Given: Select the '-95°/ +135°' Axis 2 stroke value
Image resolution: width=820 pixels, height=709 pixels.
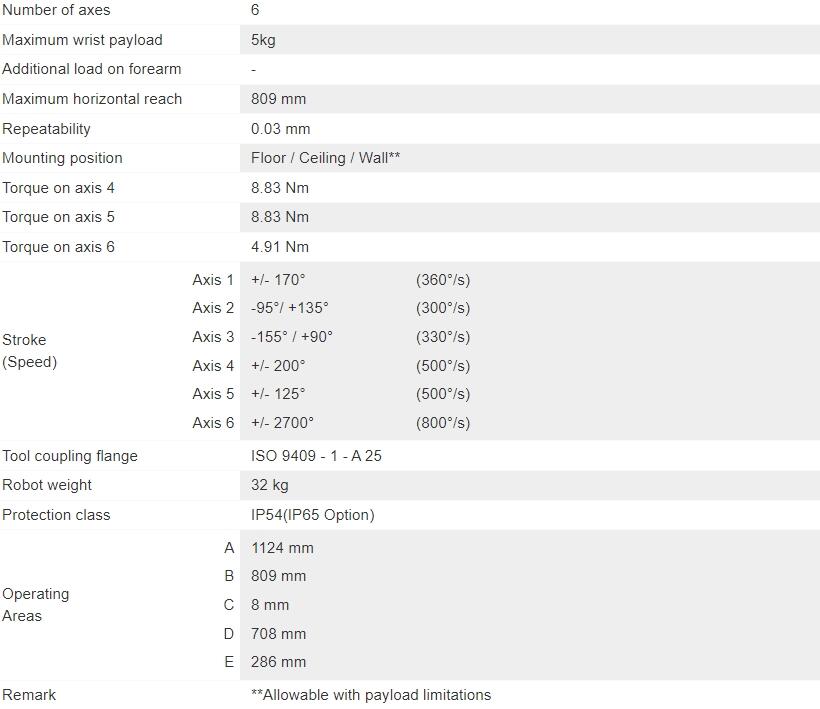Looking at the screenshot, I should pyautogui.click(x=290, y=308).
